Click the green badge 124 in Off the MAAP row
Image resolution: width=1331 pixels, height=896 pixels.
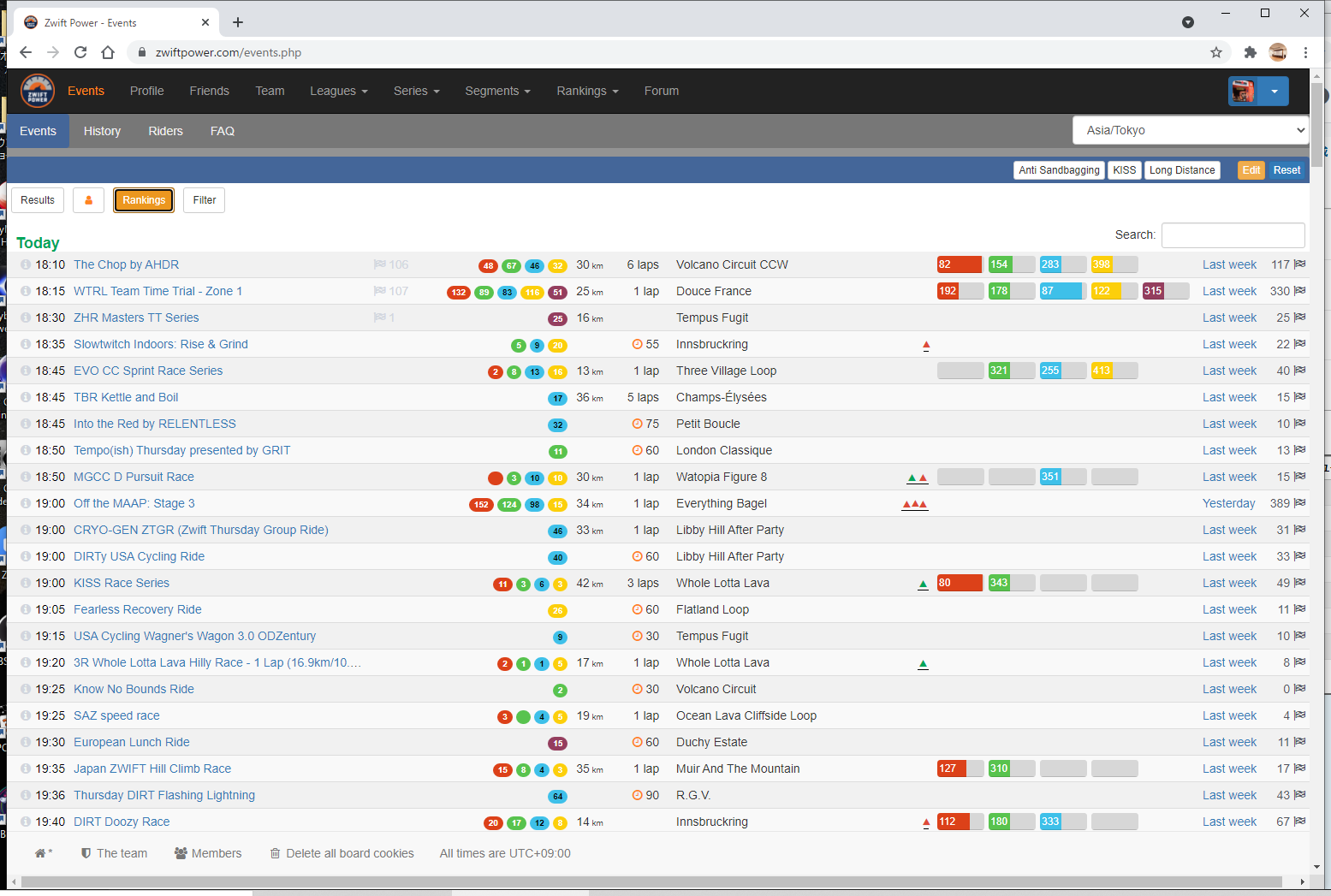click(x=509, y=504)
